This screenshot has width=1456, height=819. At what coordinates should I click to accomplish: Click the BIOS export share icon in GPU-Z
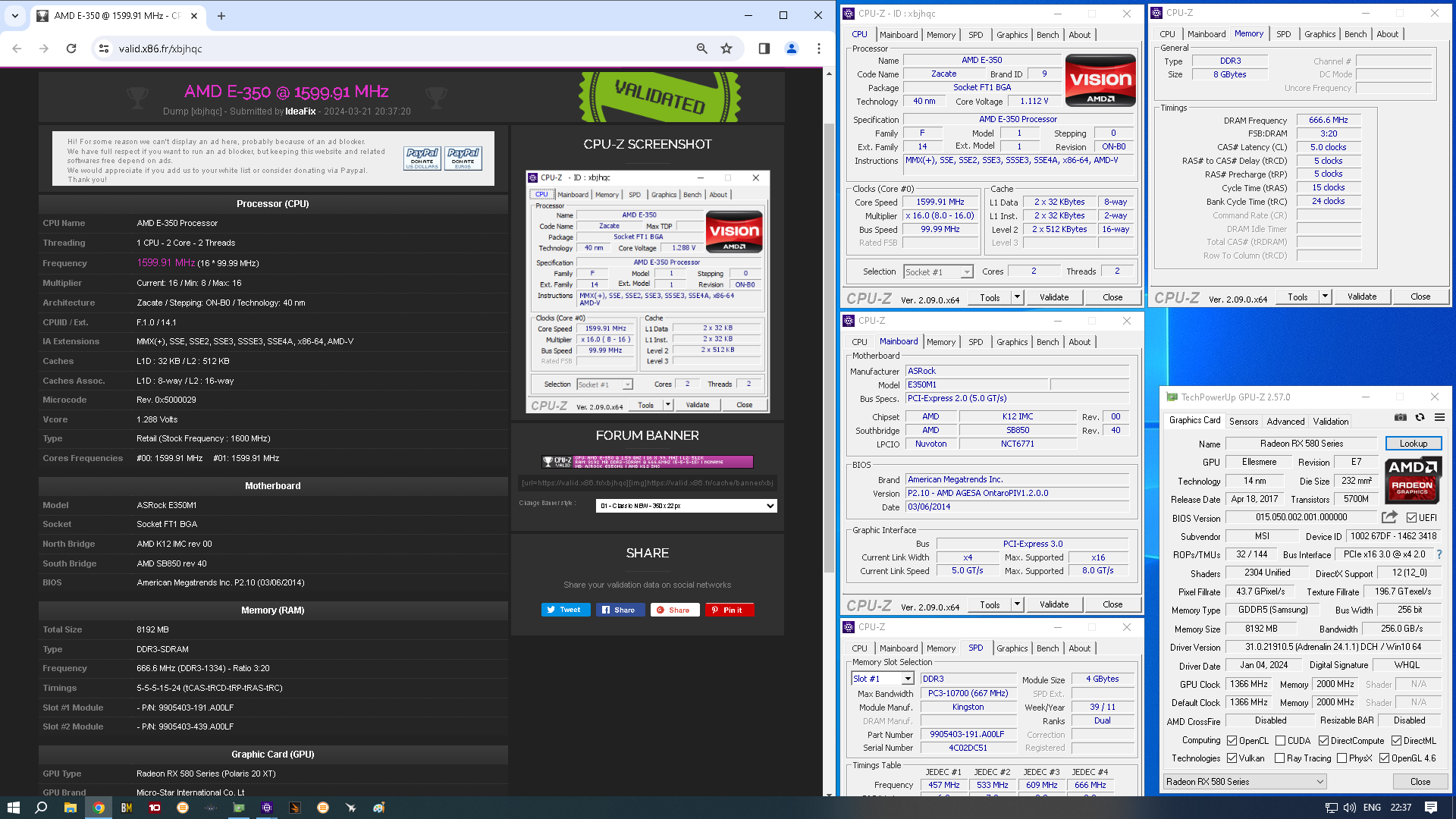1389,517
